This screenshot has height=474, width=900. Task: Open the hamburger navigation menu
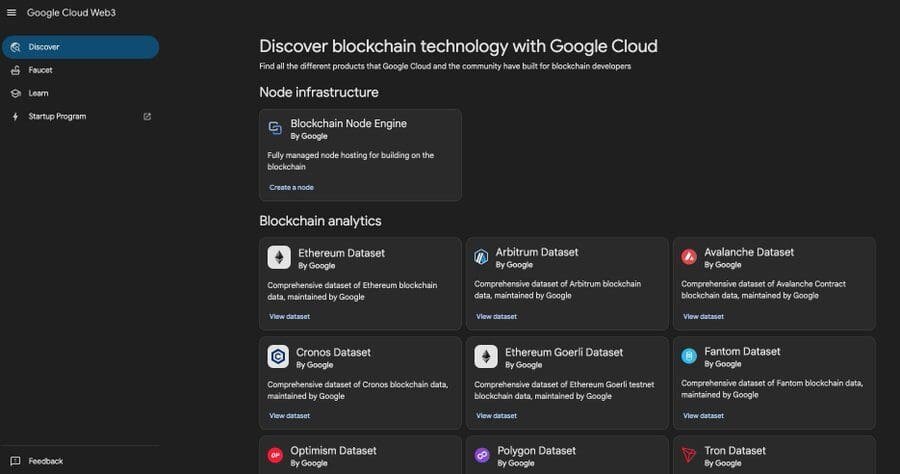tap(12, 13)
